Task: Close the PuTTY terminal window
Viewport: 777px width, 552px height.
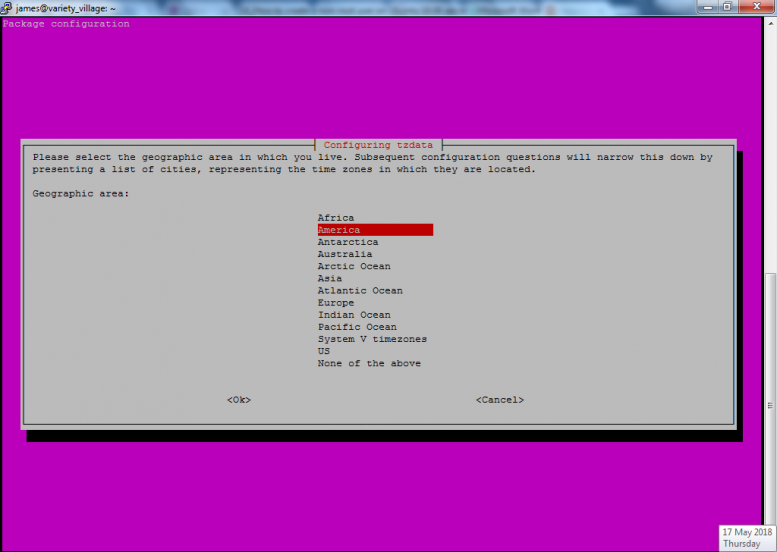Action: click(757, 7)
